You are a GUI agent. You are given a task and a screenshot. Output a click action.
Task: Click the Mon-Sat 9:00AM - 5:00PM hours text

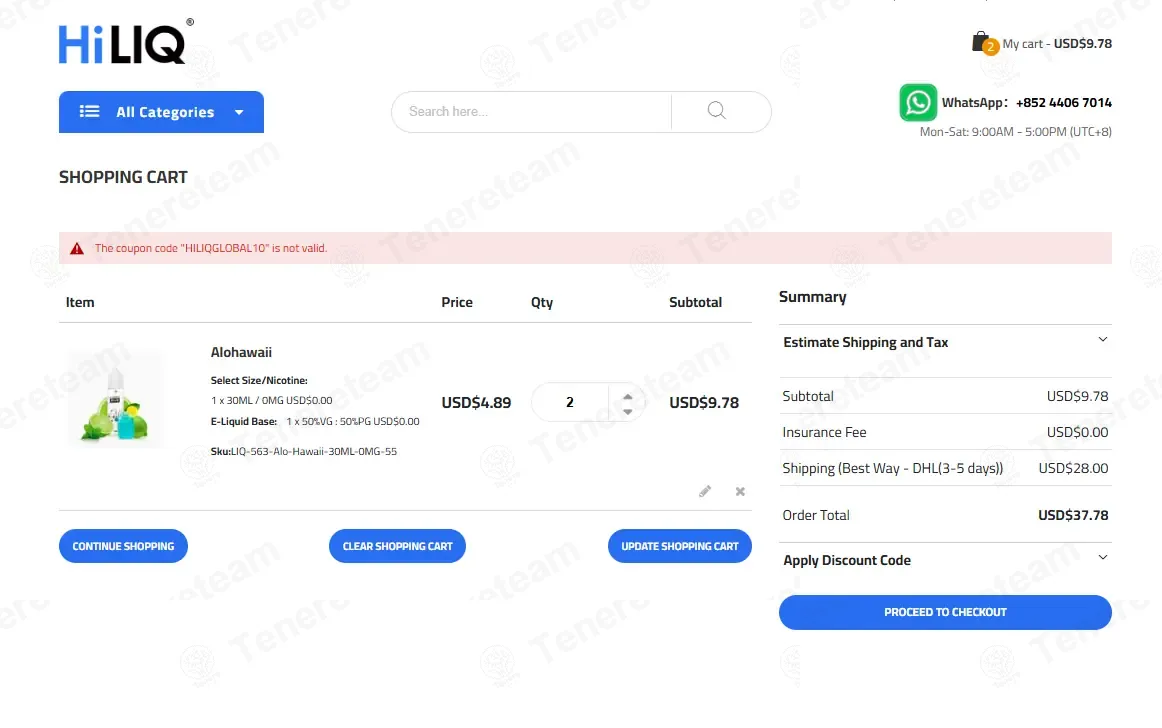(1015, 132)
